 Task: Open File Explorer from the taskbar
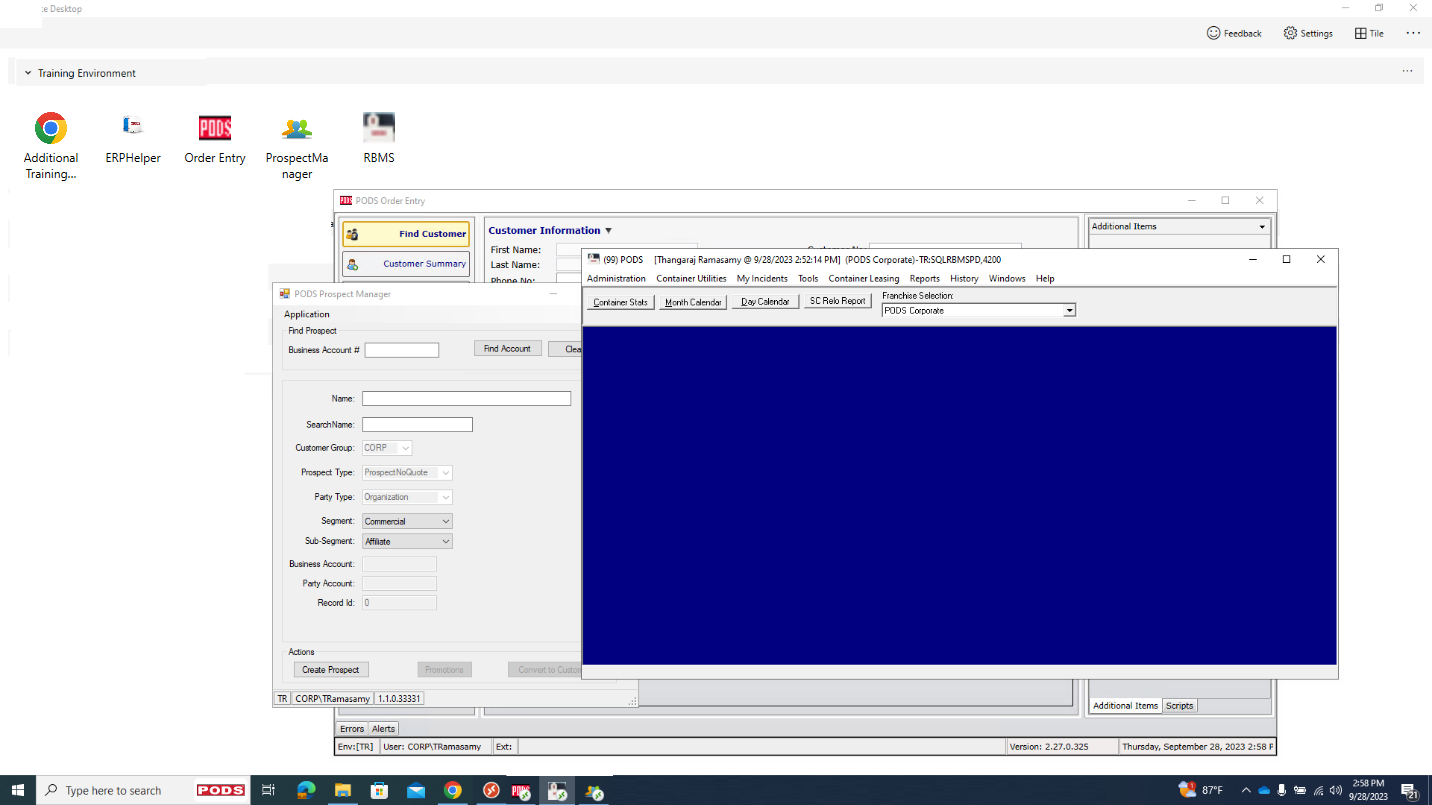[x=342, y=790]
